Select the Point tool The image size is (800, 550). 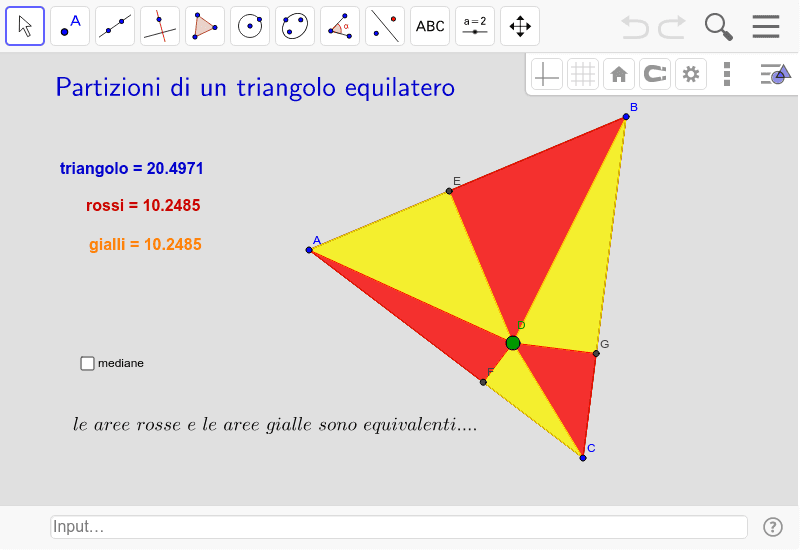click(70, 26)
